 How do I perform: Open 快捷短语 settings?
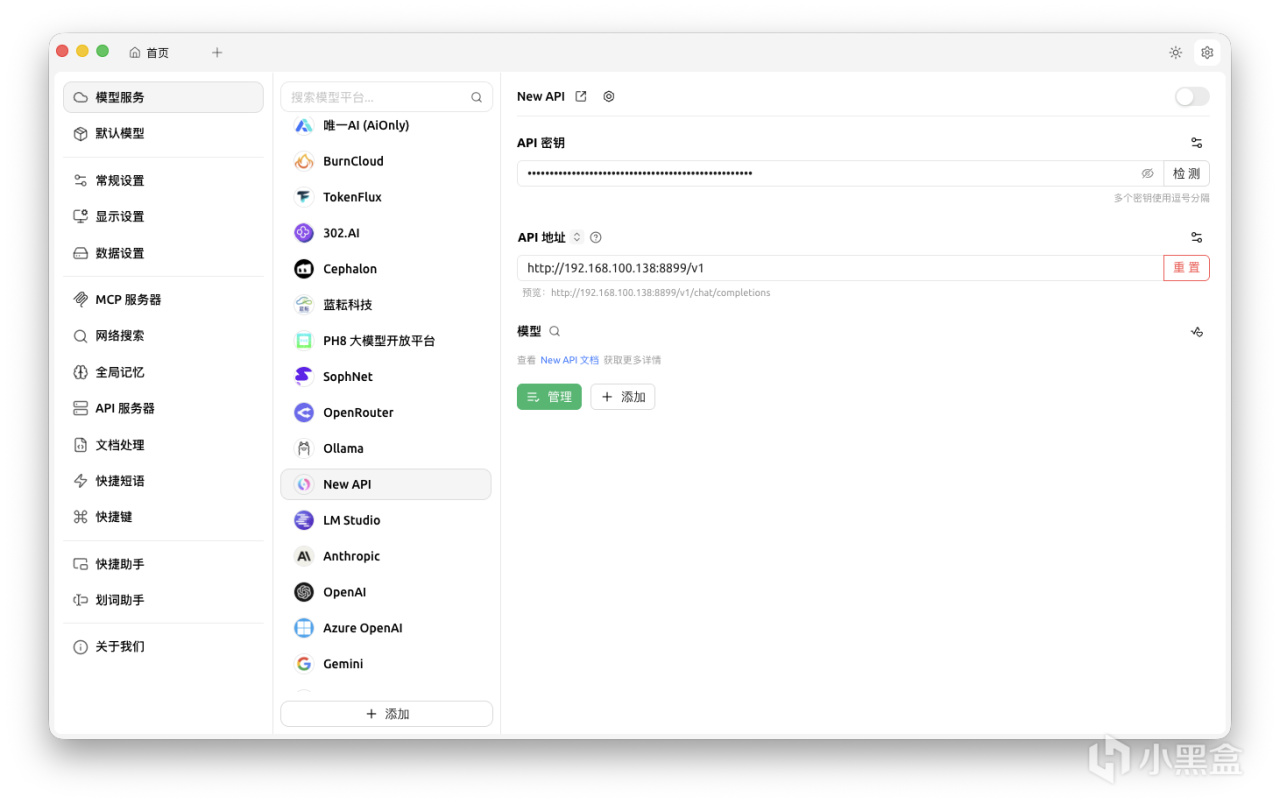pos(163,481)
